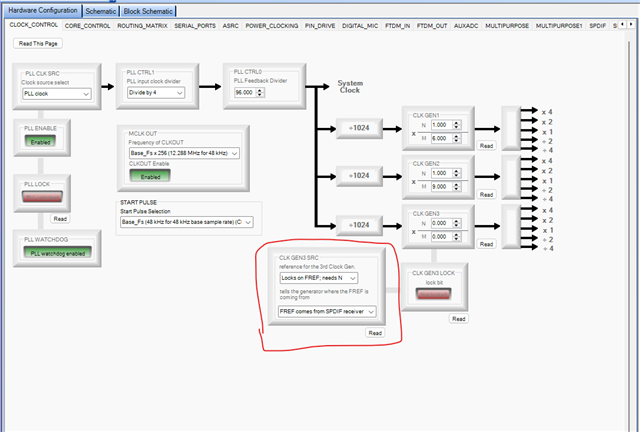Click Read next to CLK GEN2
This screenshot has height=432, width=640.
click(x=486, y=195)
